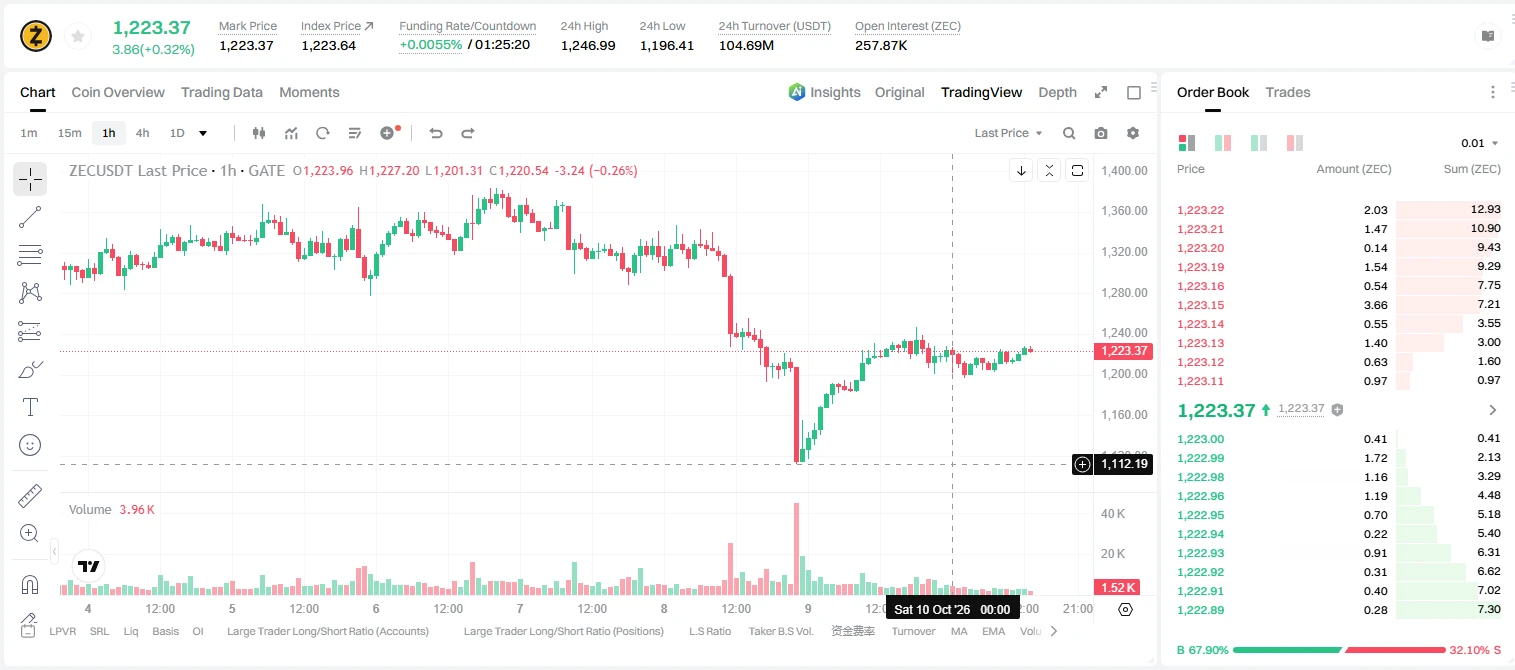Select the text annotation tool
This screenshot has width=1515, height=670.
point(30,407)
